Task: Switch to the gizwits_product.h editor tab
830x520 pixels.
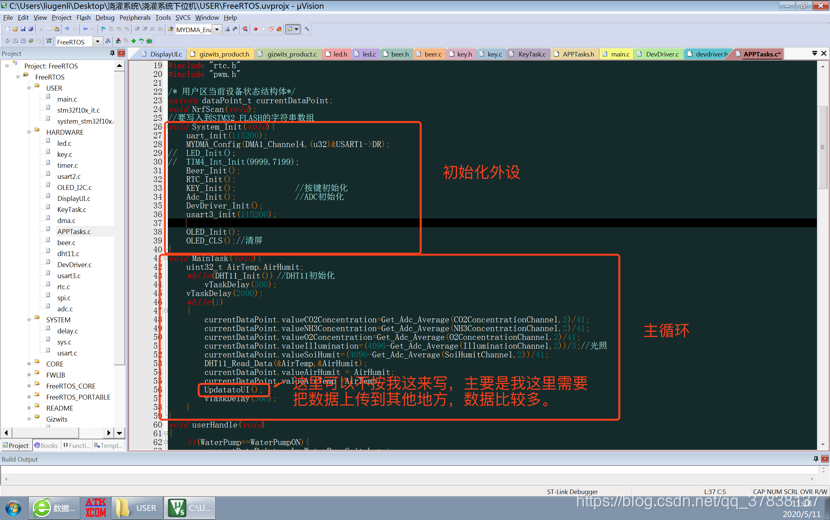Action: click(220, 54)
